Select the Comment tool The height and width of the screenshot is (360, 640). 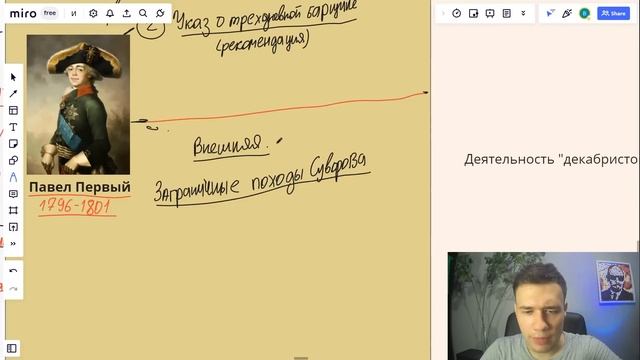pyautogui.click(x=13, y=194)
